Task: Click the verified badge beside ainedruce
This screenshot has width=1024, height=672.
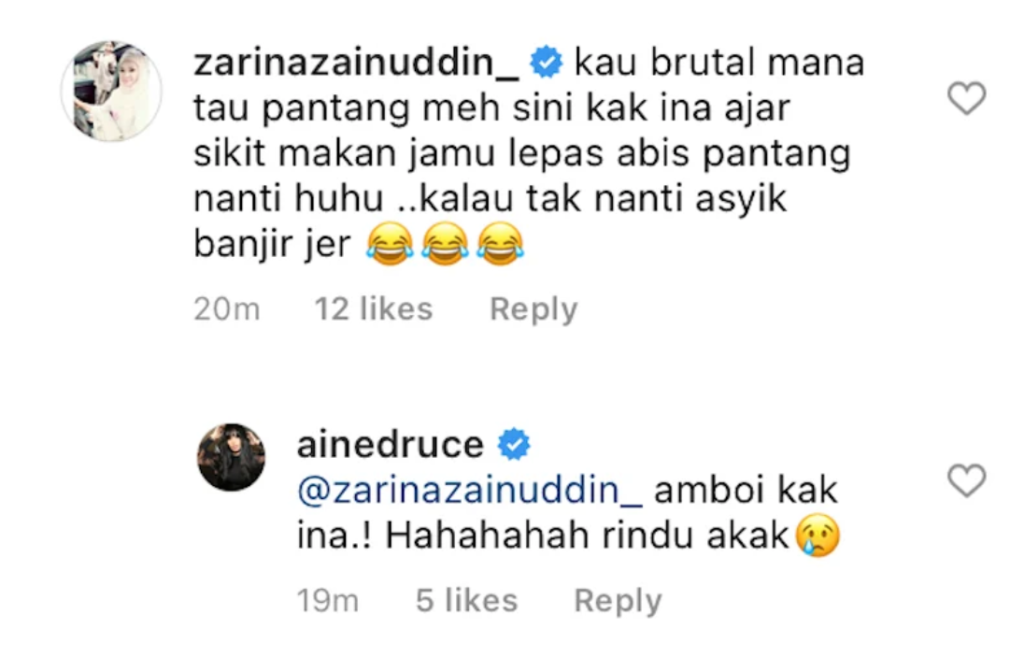Action: 514,444
